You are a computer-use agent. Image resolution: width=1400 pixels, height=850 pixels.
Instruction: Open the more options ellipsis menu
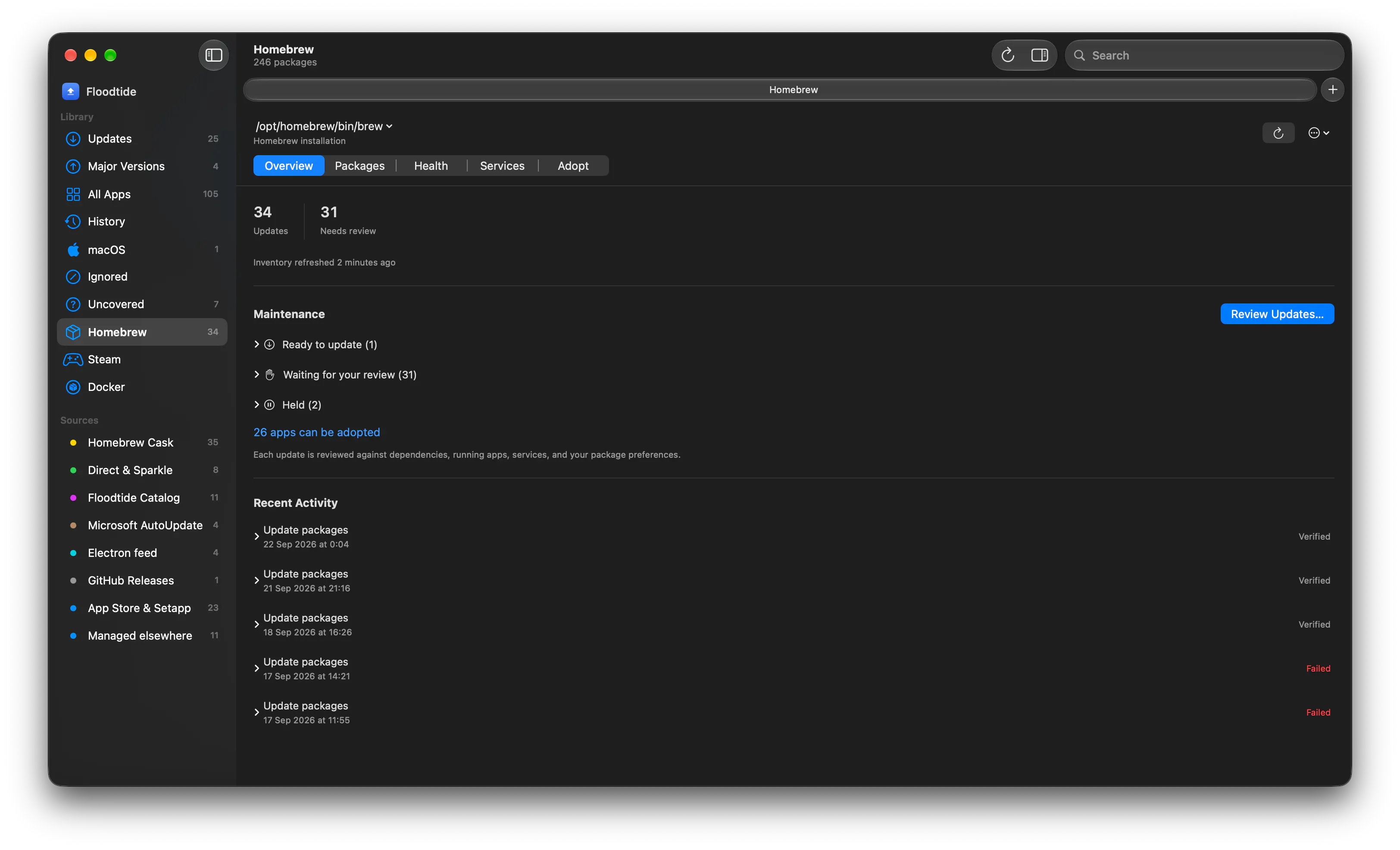(x=1318, y=133)
